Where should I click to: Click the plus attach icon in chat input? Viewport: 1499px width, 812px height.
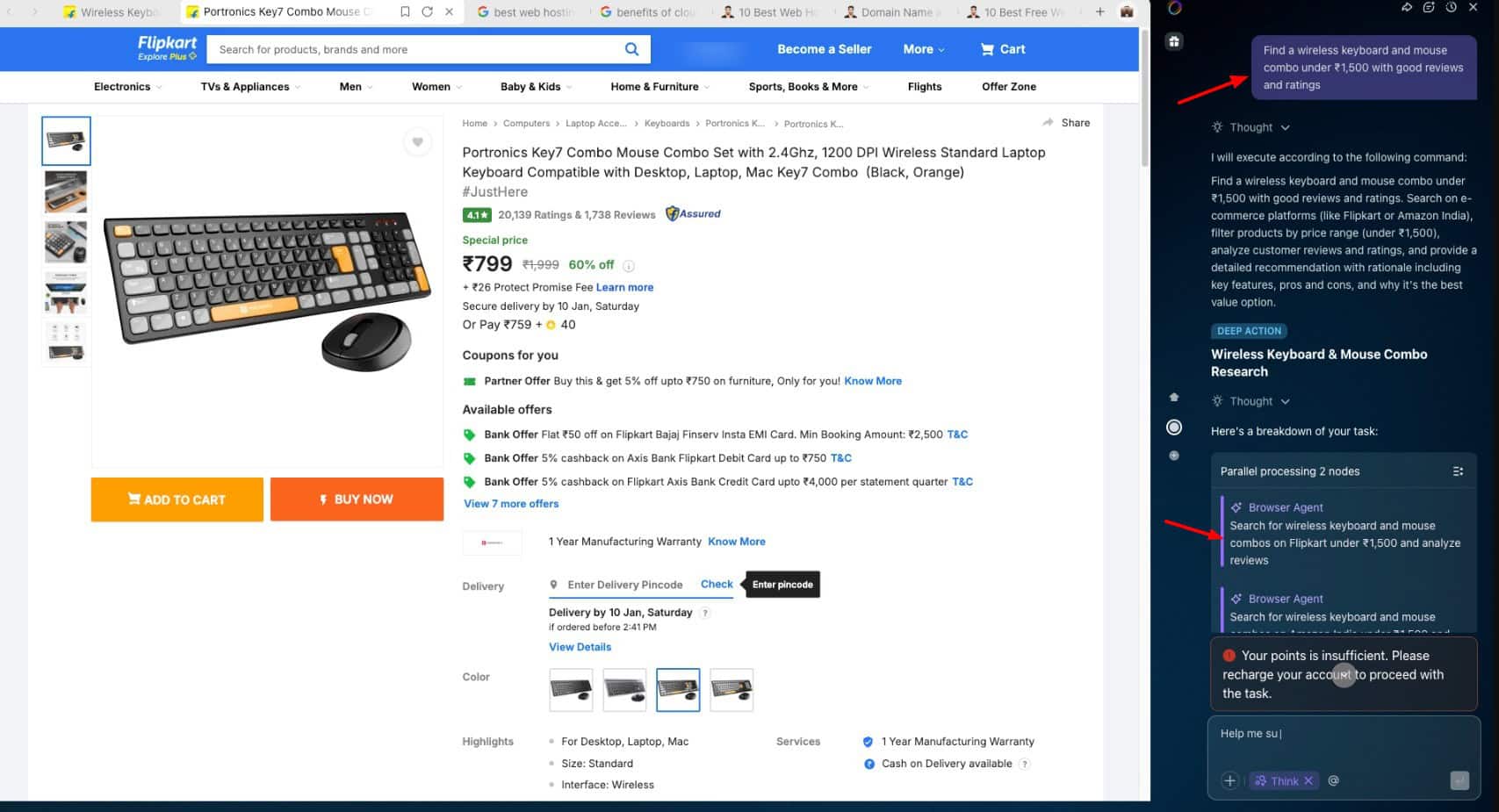click(x=1229, y=780)
